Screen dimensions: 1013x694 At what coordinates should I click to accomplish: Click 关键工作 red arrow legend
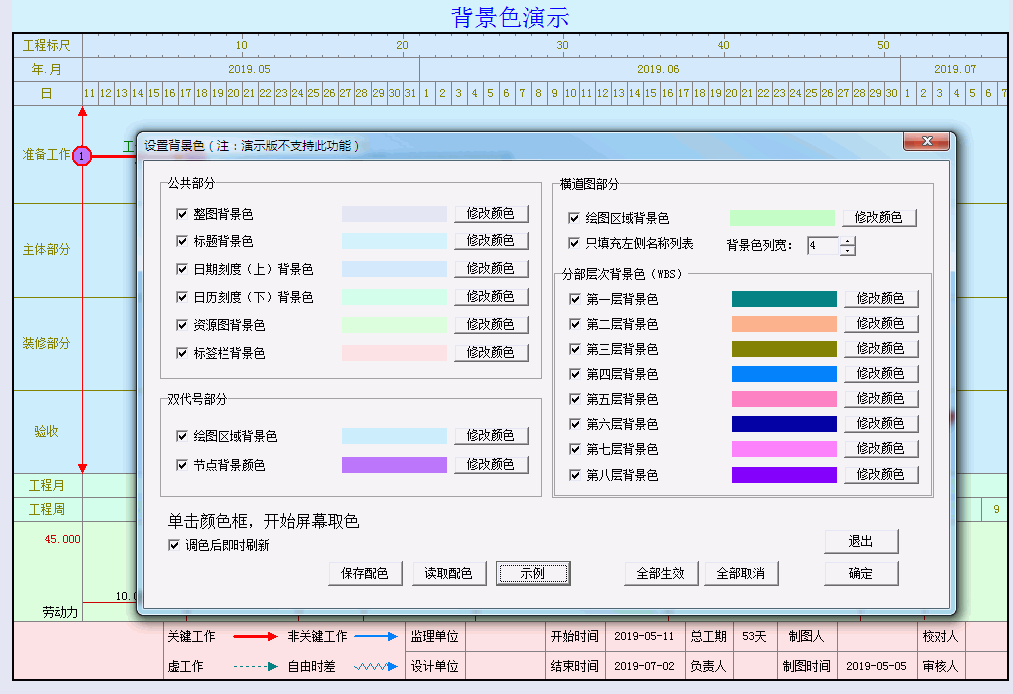pos(255,636)
